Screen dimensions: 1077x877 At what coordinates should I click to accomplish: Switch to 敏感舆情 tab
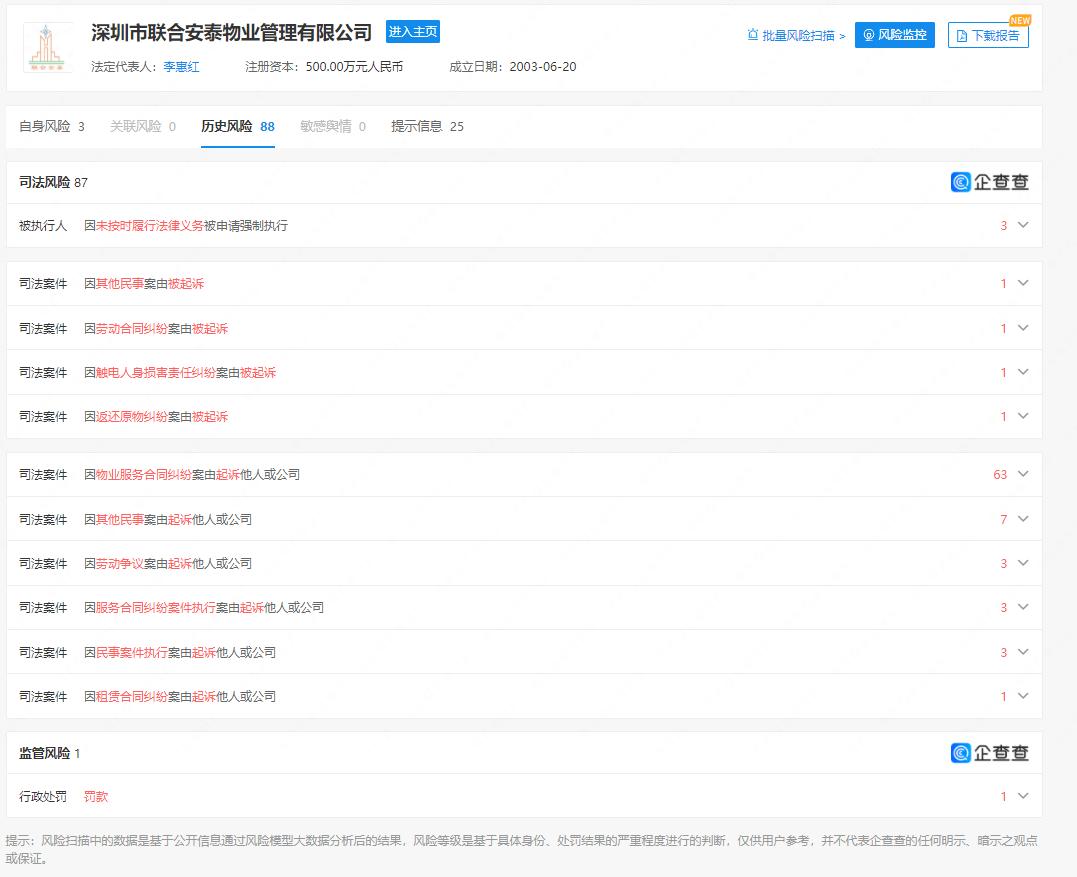tap(333, 126)
